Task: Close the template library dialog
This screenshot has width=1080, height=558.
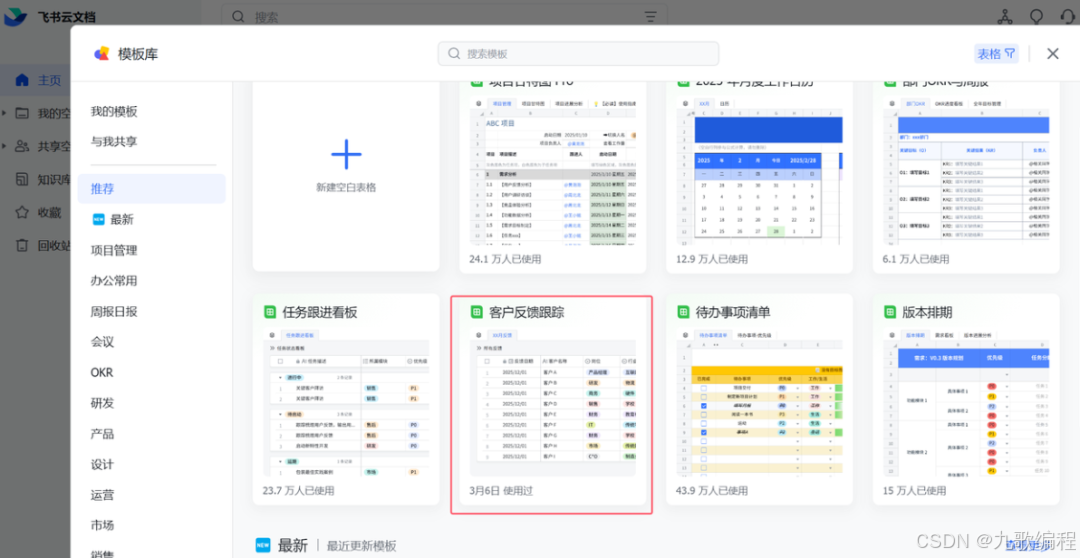Action: tap(1052, 54)
